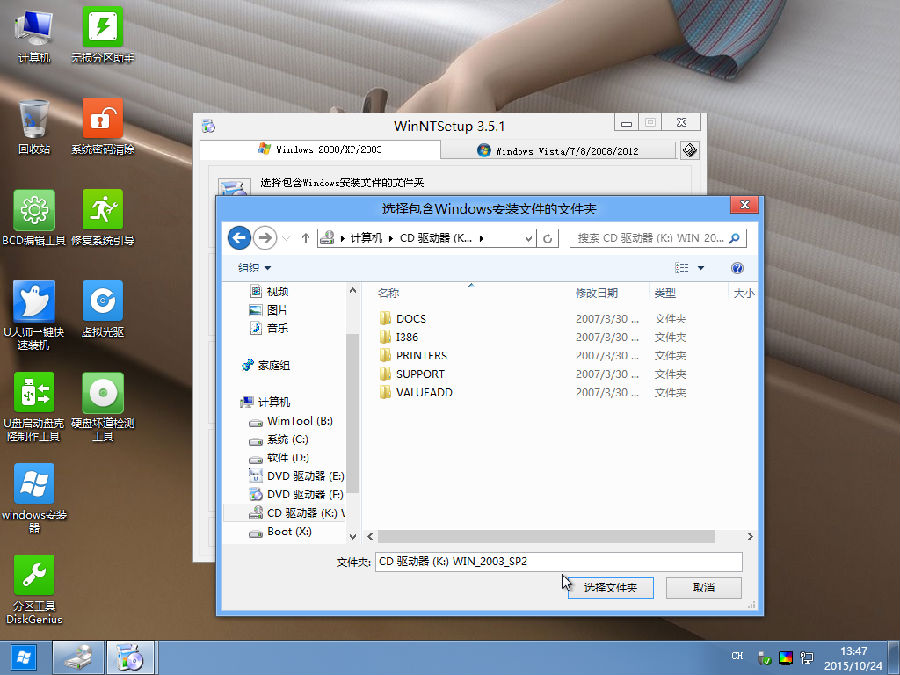The width and height of the screenshot is (900, 675).
Task: Launch the 分区工具 DiskGenius icon
Action: coord(34,589)
